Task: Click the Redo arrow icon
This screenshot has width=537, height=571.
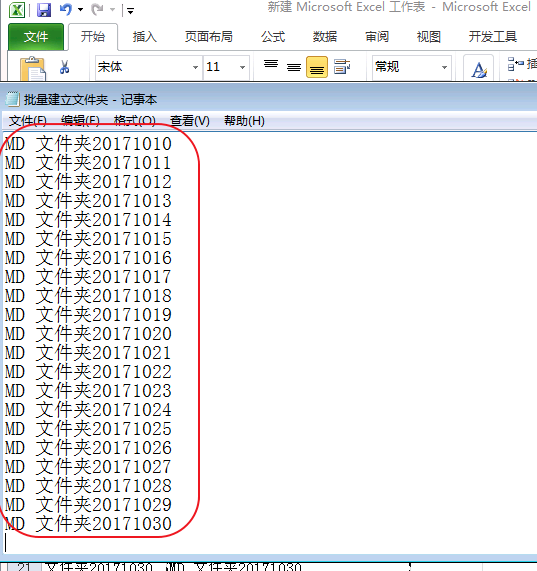Action: click(97, 10)
